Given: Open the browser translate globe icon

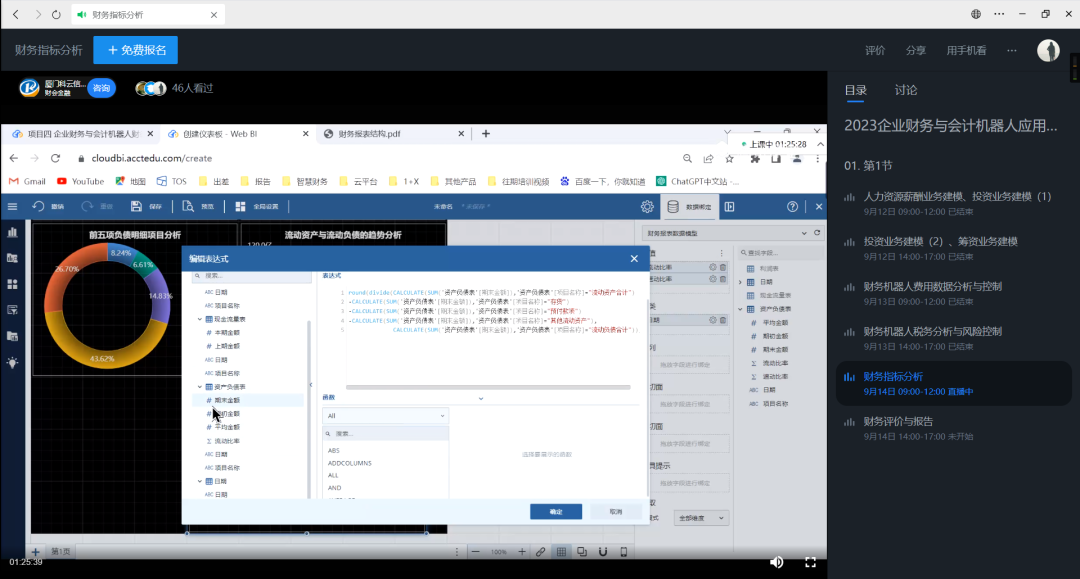Looking at the screenshot, I should point(976,14).
